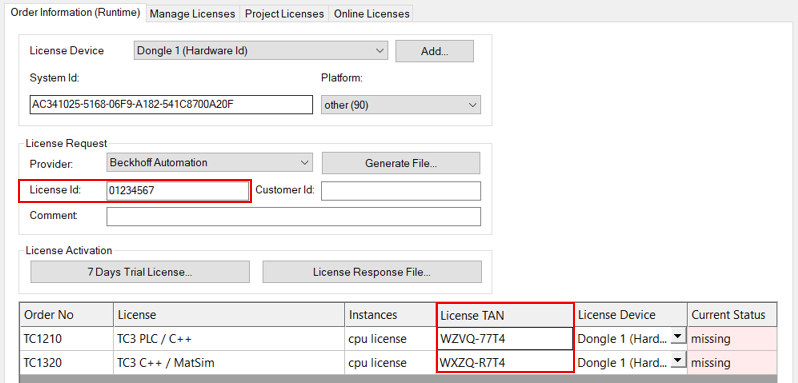
Task: Activate the 7 Days Trial License button
Action: (140, 272)
